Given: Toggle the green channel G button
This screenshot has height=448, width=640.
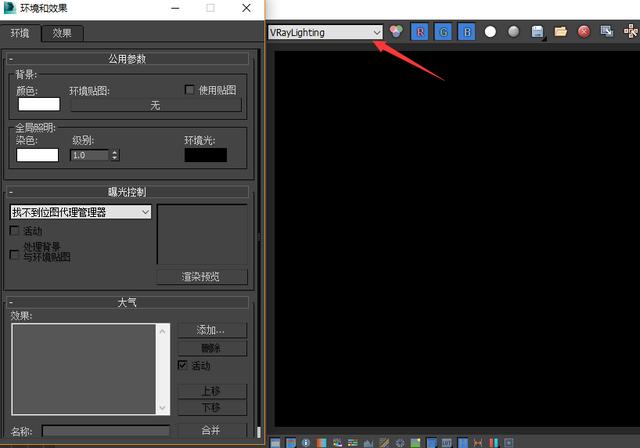Looking at the screenshot, I should click(x=443, y=32).
